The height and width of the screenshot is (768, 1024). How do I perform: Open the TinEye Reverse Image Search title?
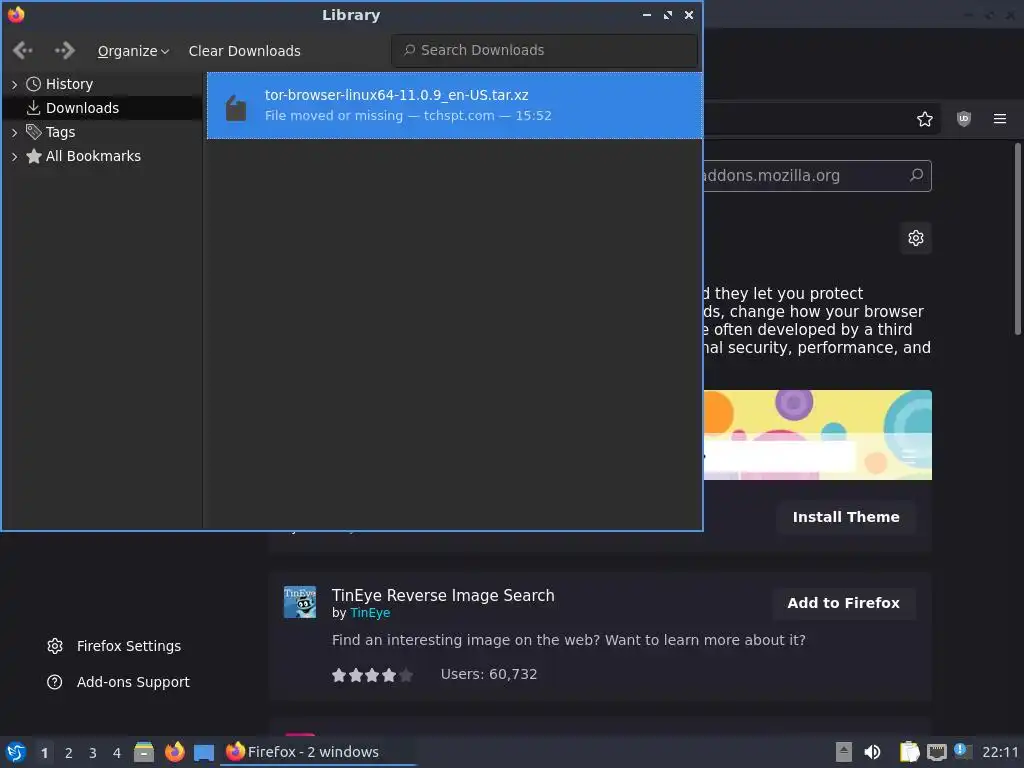[x=443, y=596]
